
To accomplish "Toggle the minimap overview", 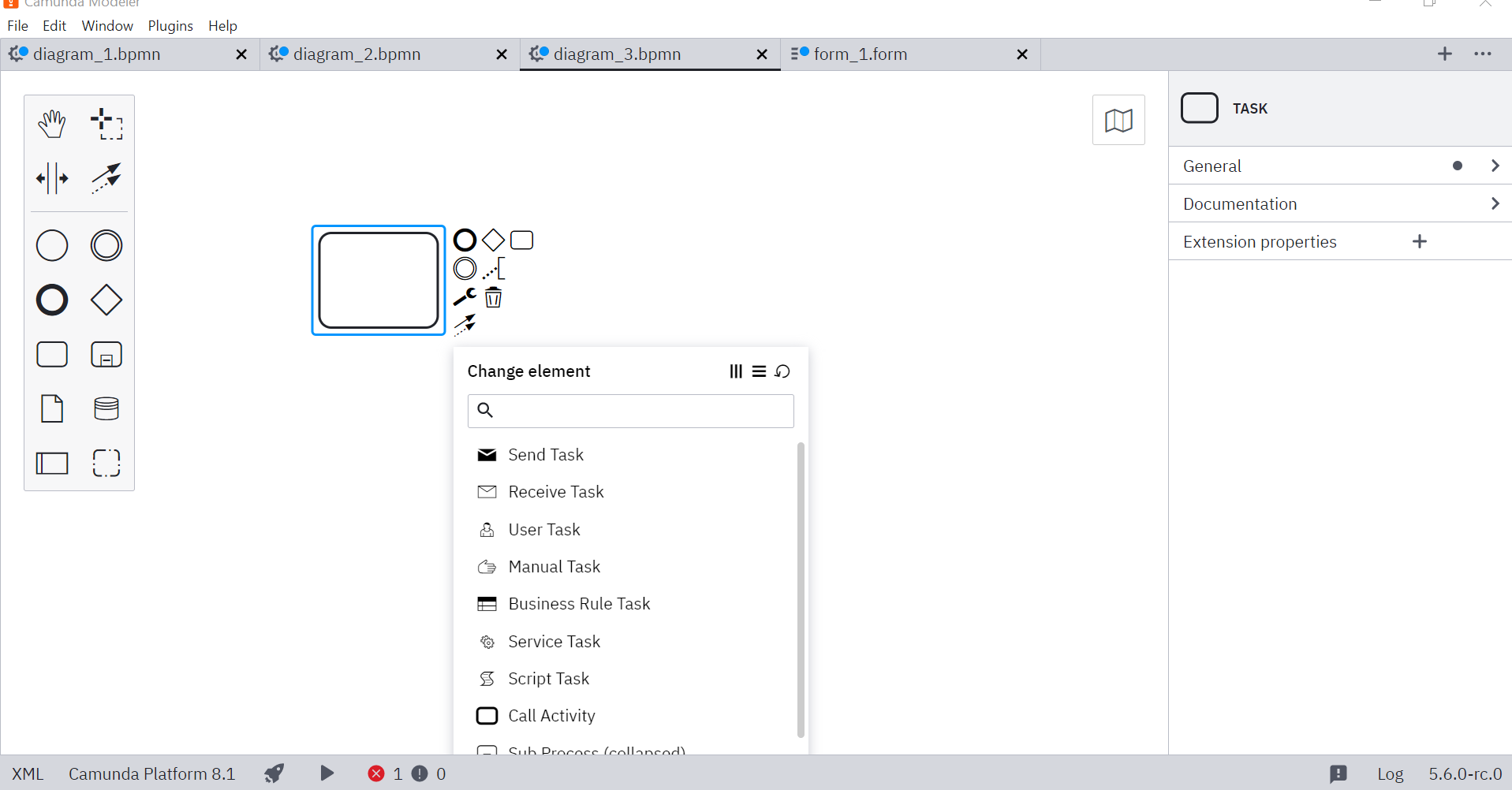I will tap(1118, 120).
